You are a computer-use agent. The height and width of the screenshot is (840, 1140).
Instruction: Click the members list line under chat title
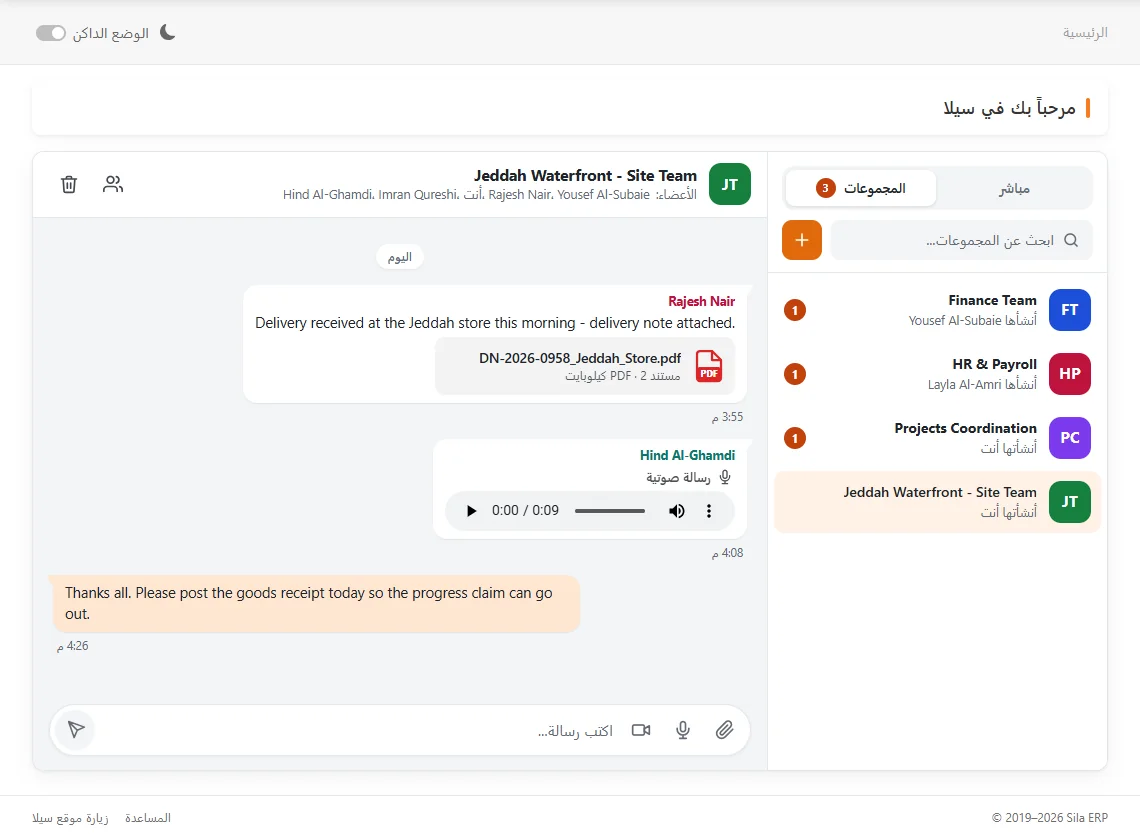pos(489,195)
